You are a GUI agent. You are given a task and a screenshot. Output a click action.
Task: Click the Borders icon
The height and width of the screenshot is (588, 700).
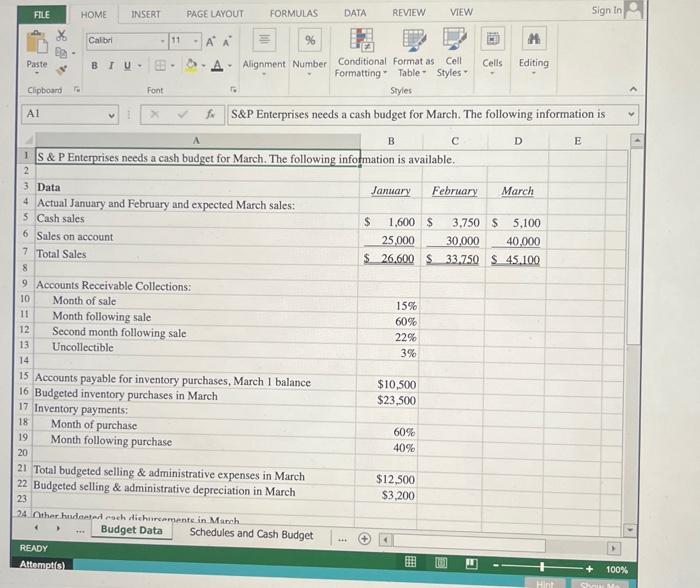[160, 66]
